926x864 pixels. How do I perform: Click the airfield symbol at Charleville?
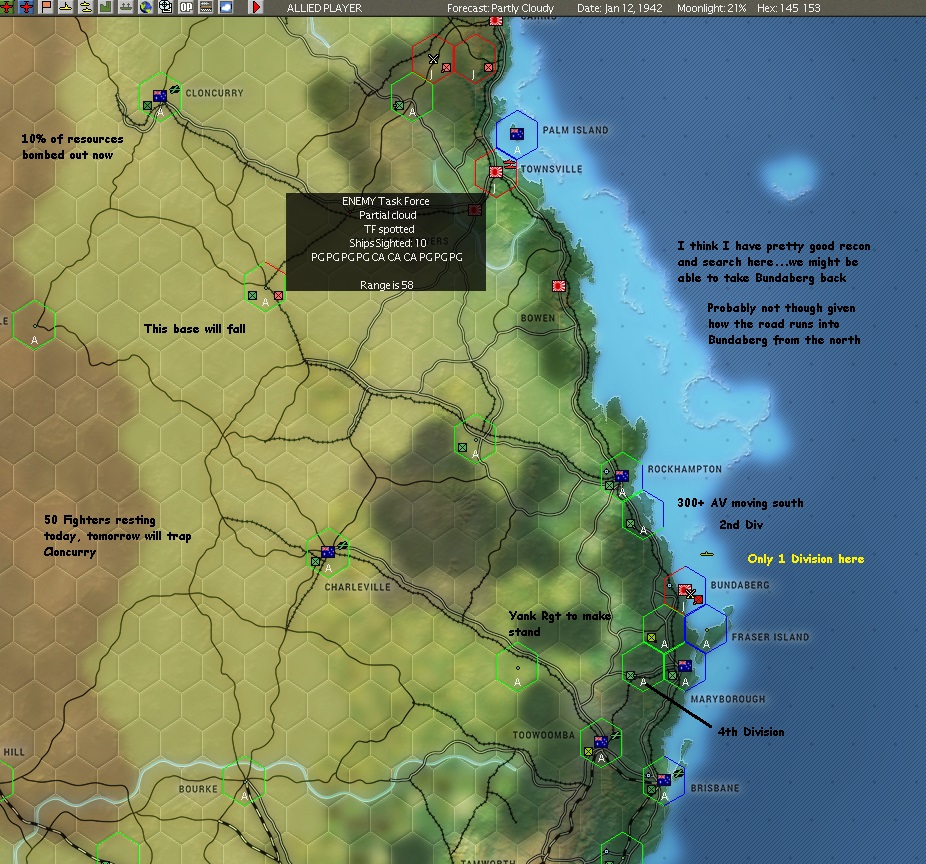tap(343, 545)
